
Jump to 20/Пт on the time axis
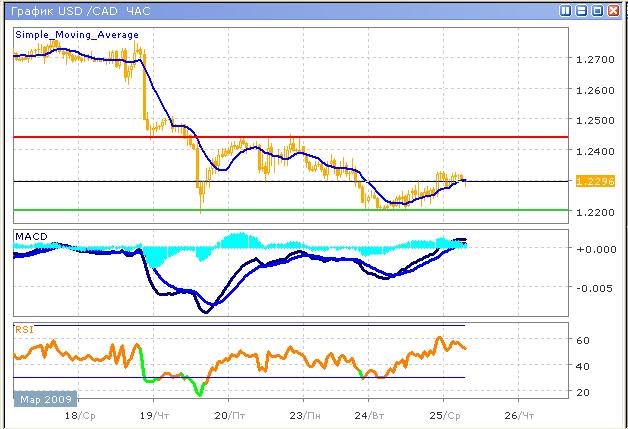(x=229, y=413)
